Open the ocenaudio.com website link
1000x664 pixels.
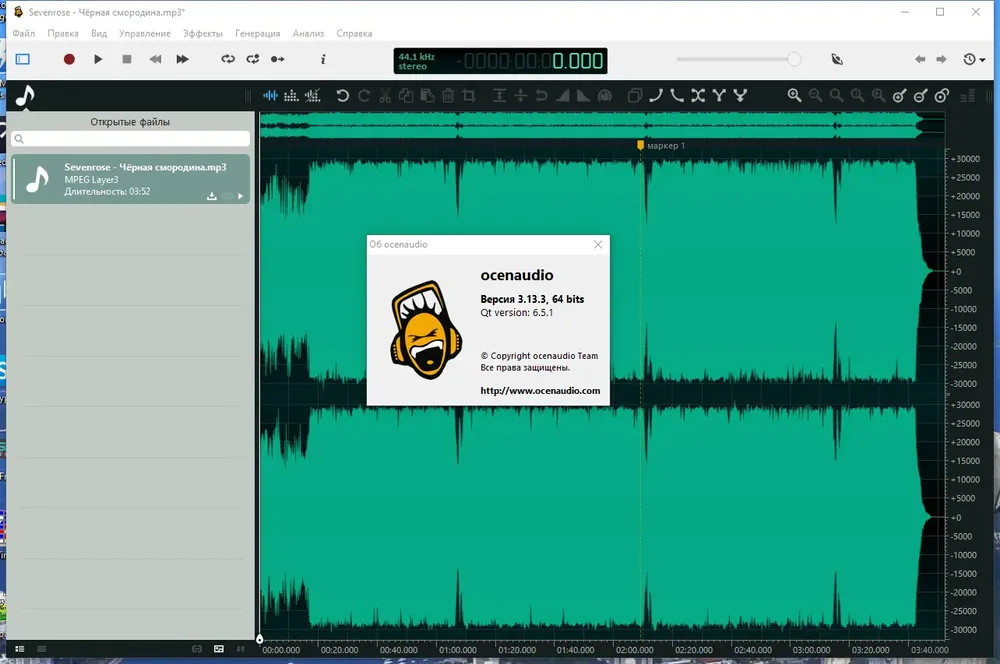pyautogui.click(x=540, y=390)
